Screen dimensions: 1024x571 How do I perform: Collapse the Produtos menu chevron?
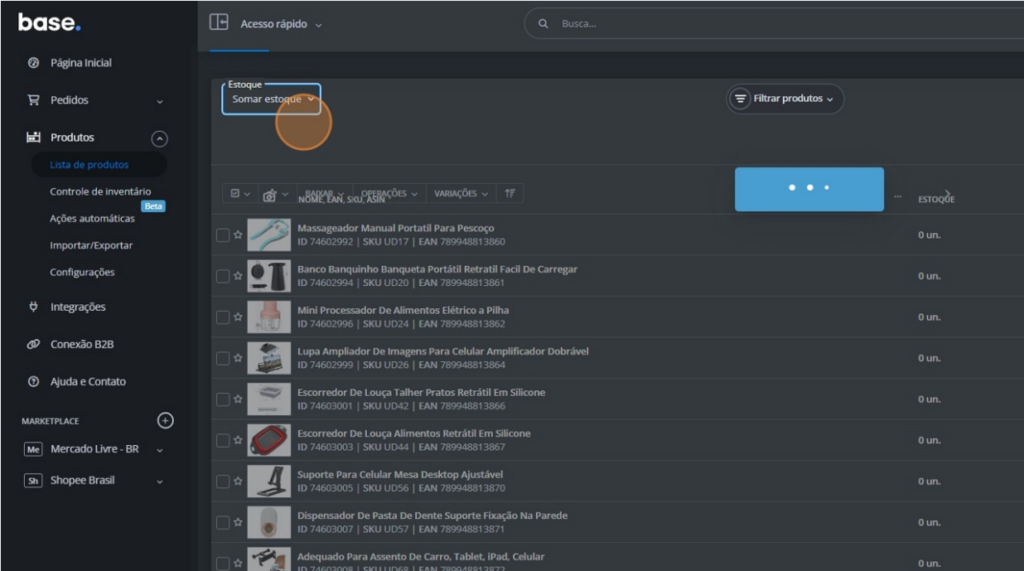tap(159, 139)
